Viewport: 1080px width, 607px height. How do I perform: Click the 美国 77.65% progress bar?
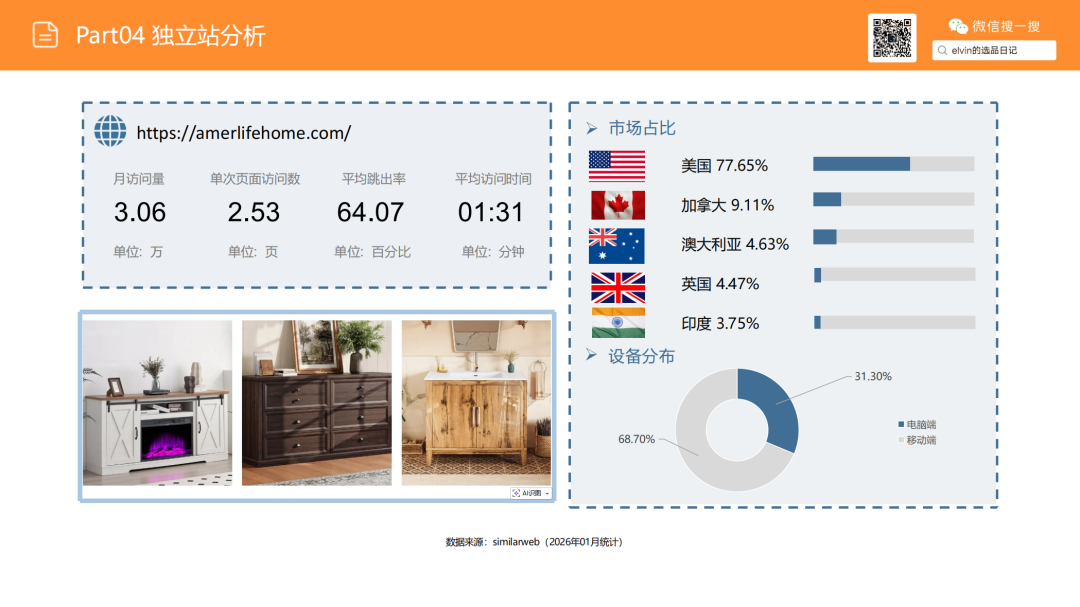tap(893, 163)
